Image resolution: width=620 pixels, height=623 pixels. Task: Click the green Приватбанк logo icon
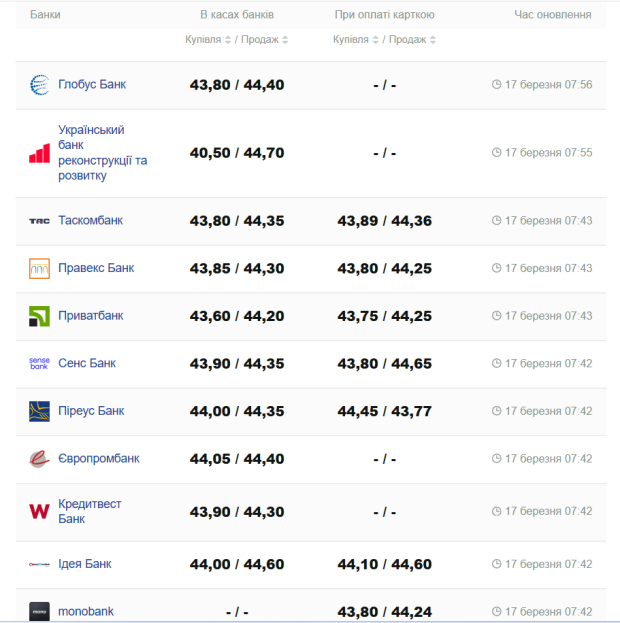tap(39, 316)
